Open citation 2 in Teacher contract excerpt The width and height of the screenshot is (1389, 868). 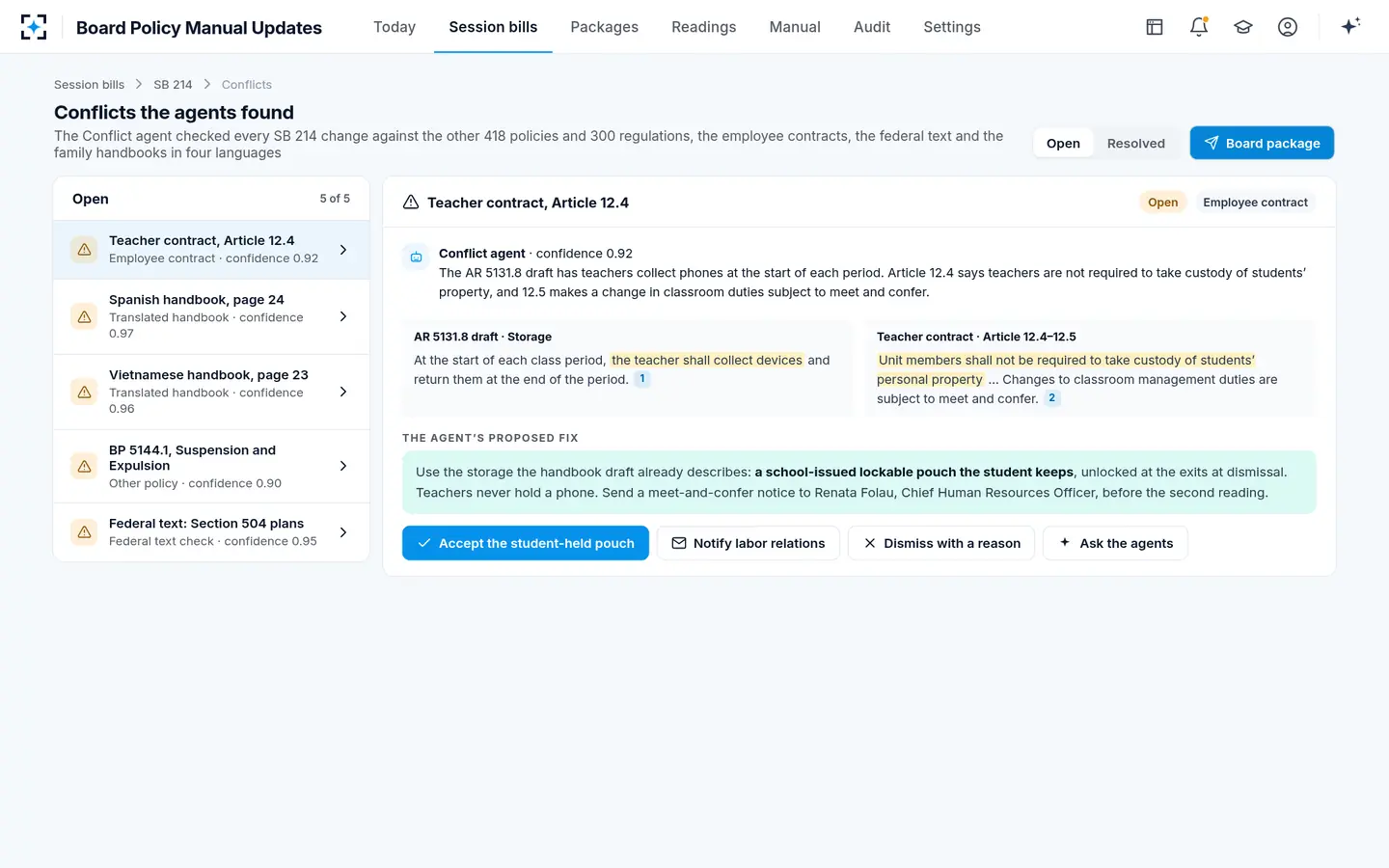(1052, 398)
